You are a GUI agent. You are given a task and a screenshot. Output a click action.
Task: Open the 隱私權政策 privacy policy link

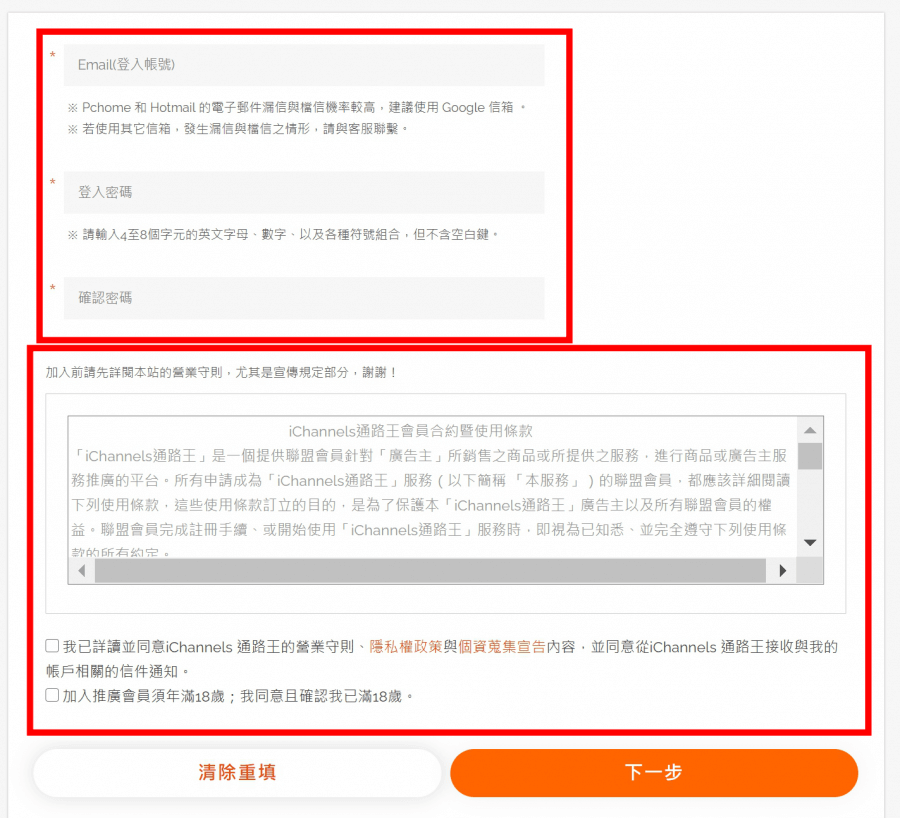(x=406, y=647)
